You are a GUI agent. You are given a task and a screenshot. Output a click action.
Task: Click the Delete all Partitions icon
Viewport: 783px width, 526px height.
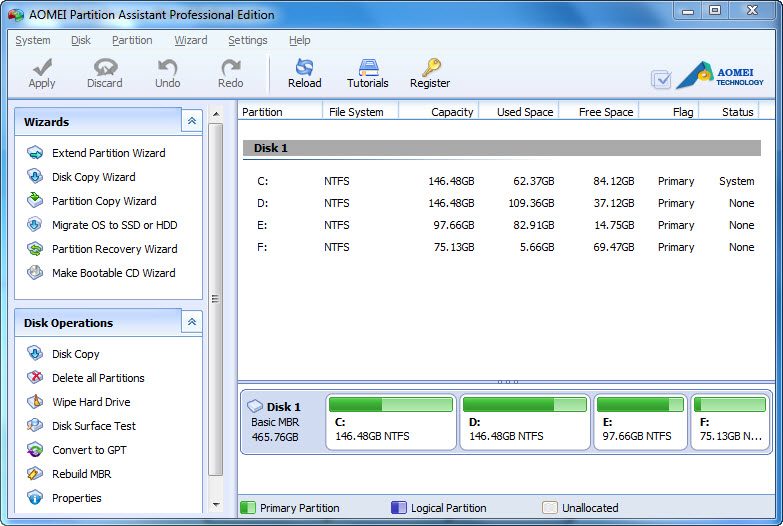click(x=35, y=377)
